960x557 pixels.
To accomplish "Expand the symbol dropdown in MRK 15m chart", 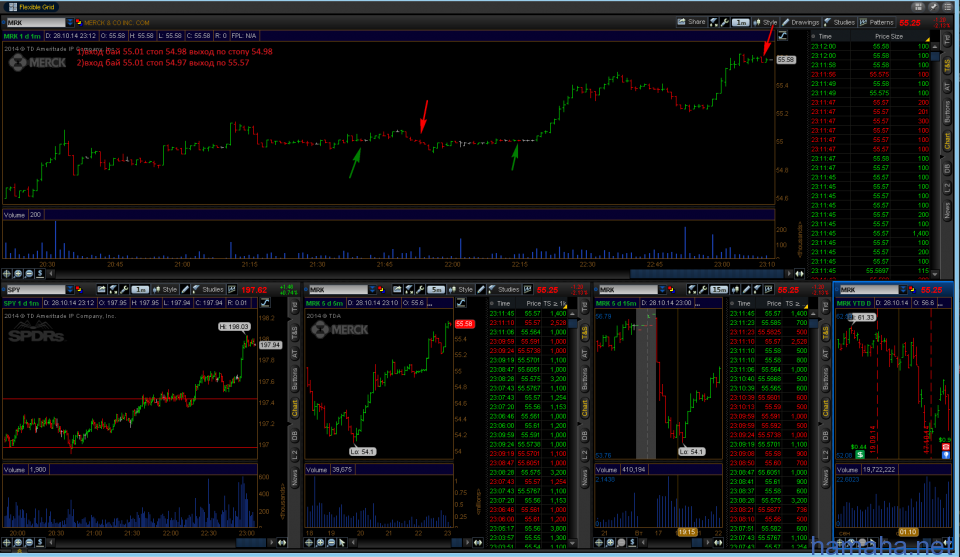I will pos(662,290).
